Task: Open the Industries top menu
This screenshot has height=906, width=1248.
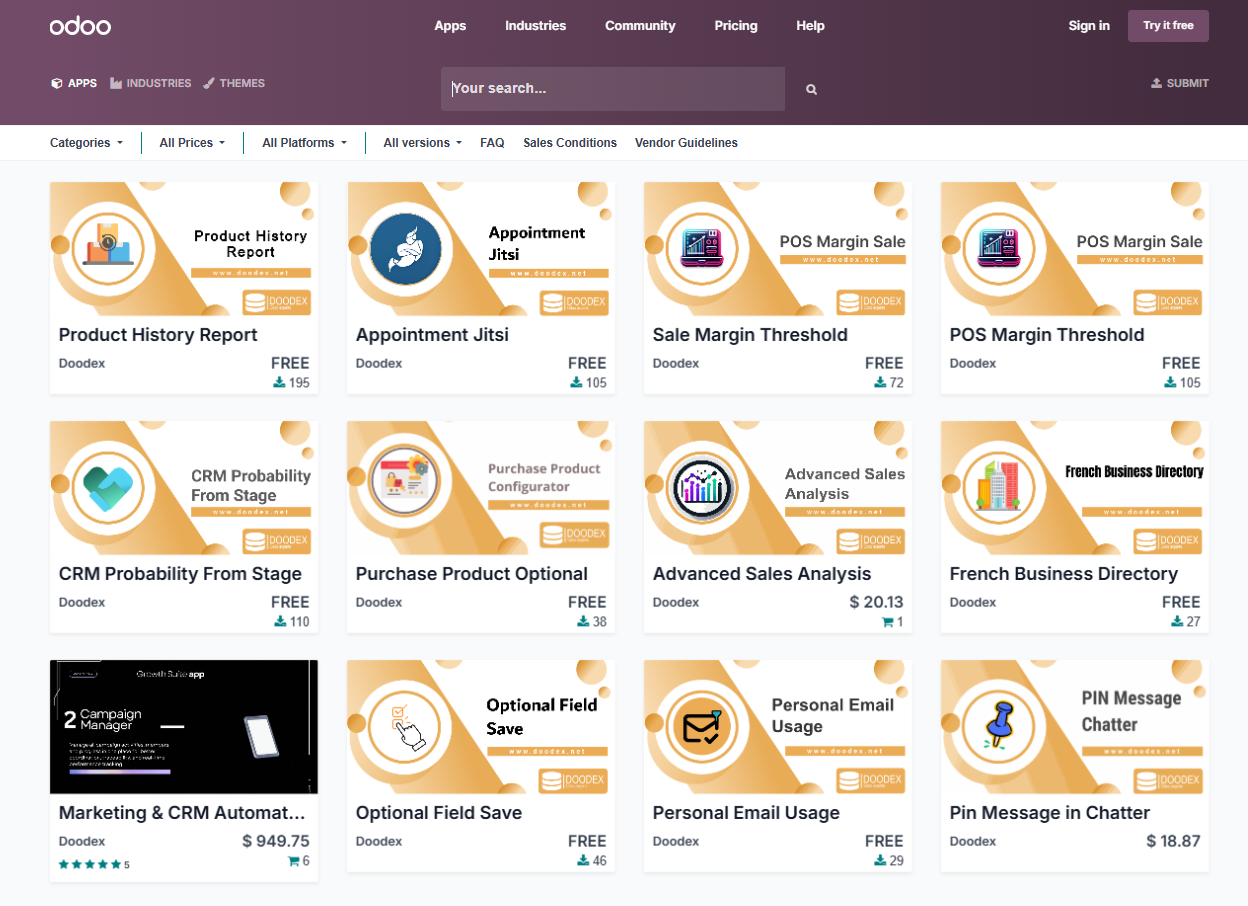Action: pos(535,26)
